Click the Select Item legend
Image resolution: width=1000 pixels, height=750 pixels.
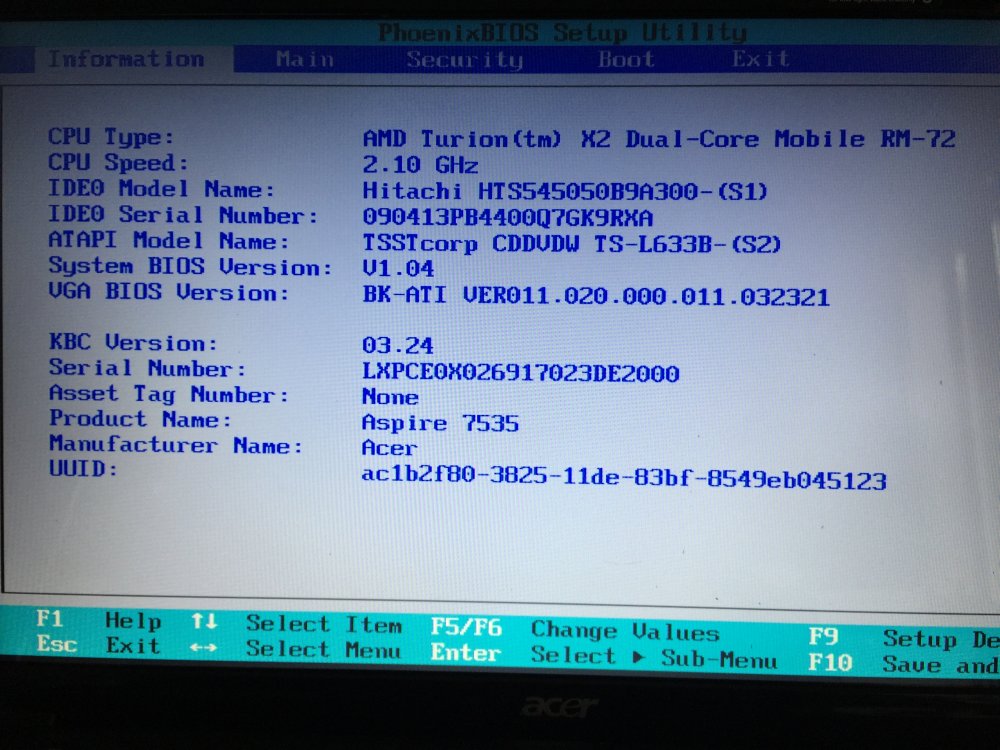(x=325, y=624)
